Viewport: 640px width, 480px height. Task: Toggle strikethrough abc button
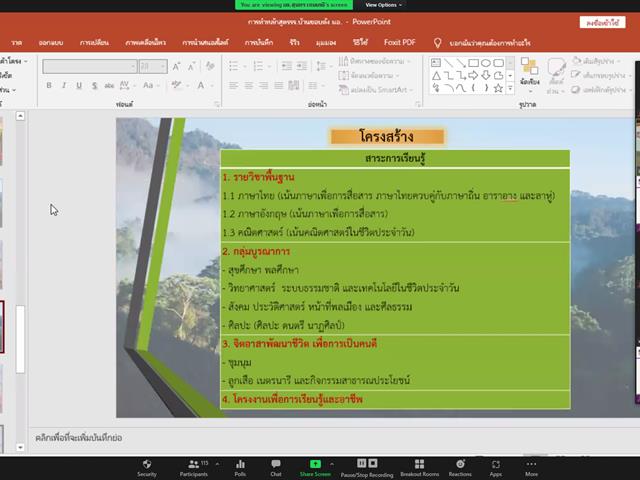[x=109, y=85]
